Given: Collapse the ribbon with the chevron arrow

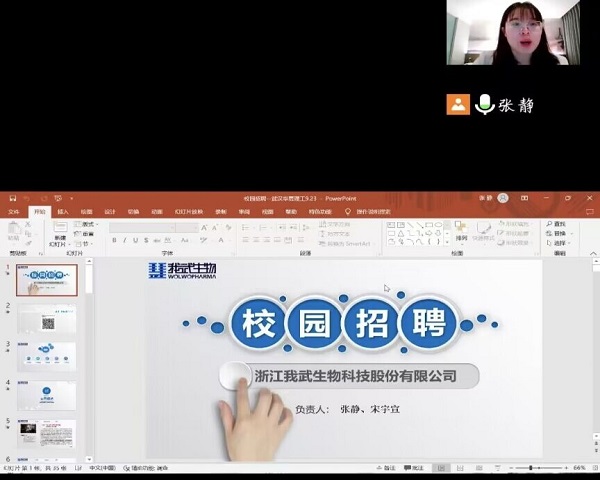Looking at the screenshot, I should pos(593,253).
